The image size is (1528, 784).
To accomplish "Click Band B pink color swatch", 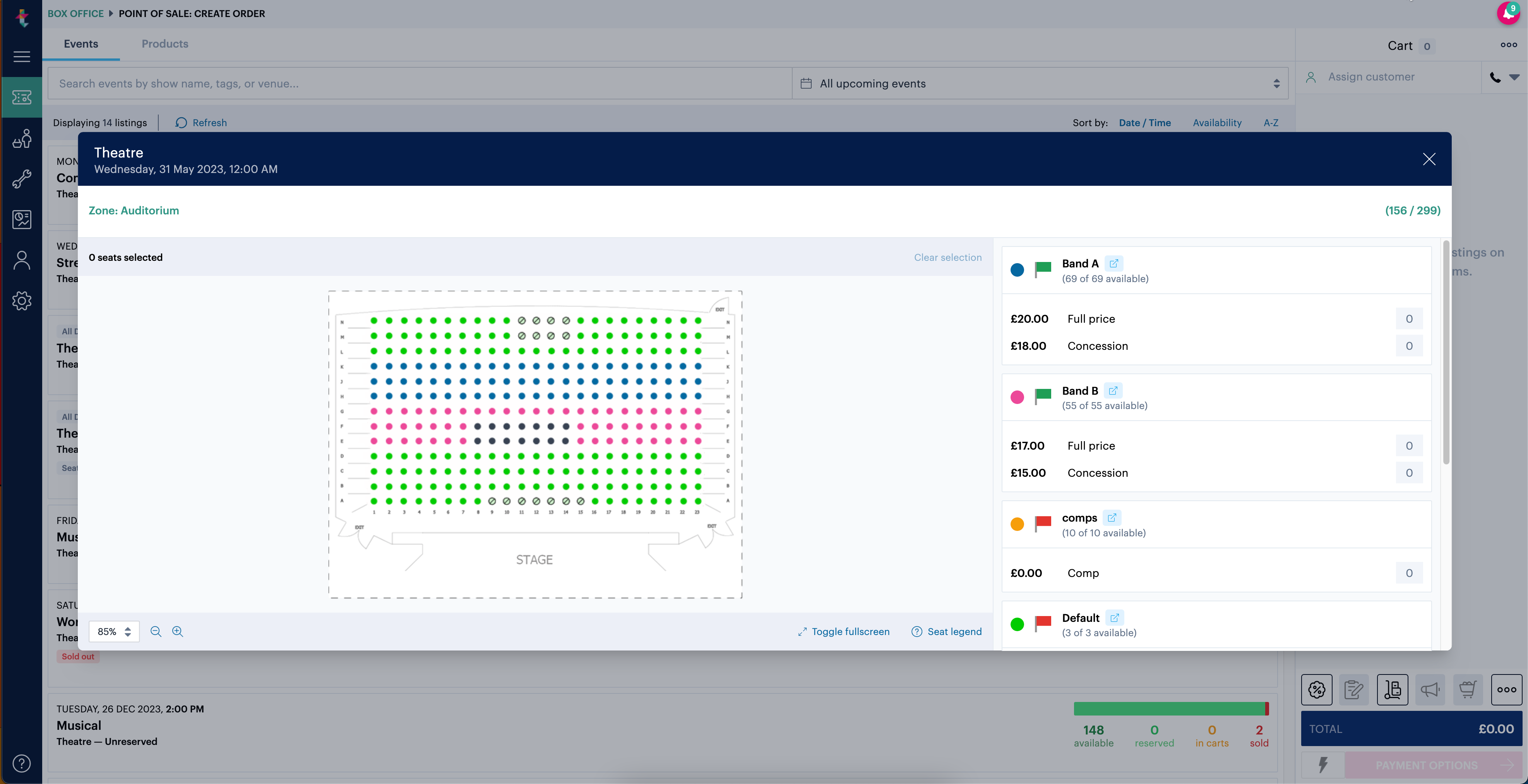I will point(1017,397).
